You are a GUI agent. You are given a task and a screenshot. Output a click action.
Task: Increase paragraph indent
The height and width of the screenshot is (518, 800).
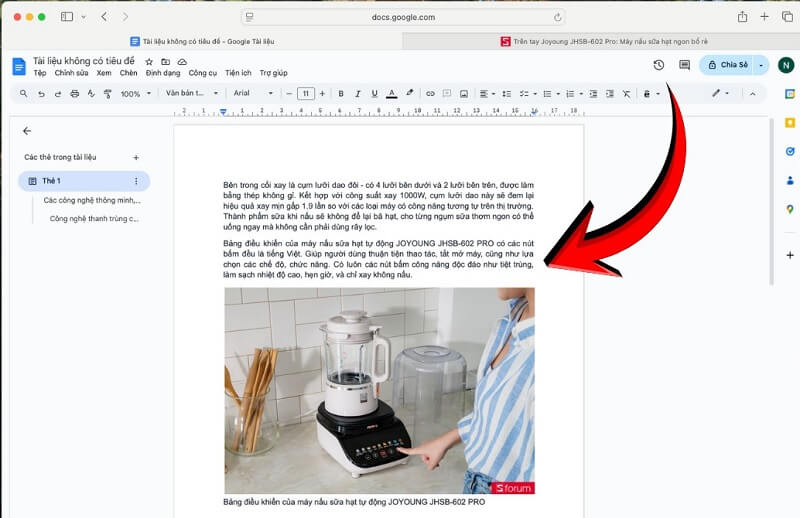[610, 94]
